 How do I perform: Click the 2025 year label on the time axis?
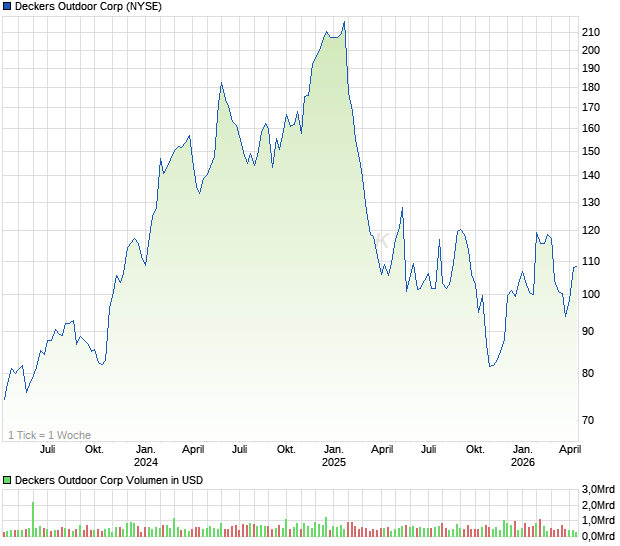coord(334,462)
